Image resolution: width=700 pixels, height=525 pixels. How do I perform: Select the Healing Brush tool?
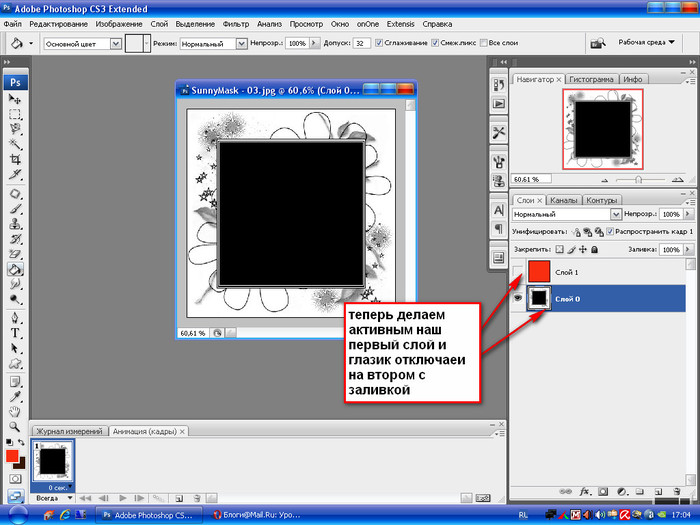[x=15, y=194]
